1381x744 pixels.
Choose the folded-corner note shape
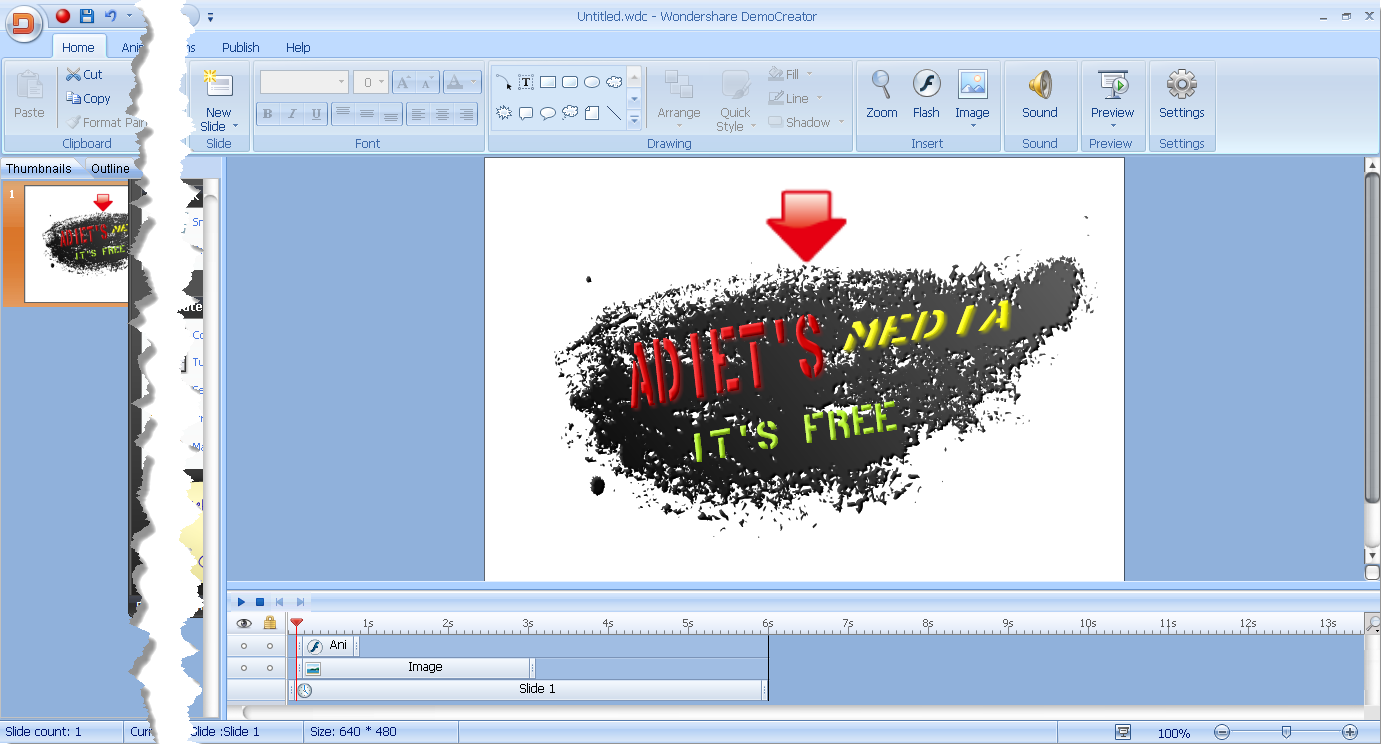point(592,113)
